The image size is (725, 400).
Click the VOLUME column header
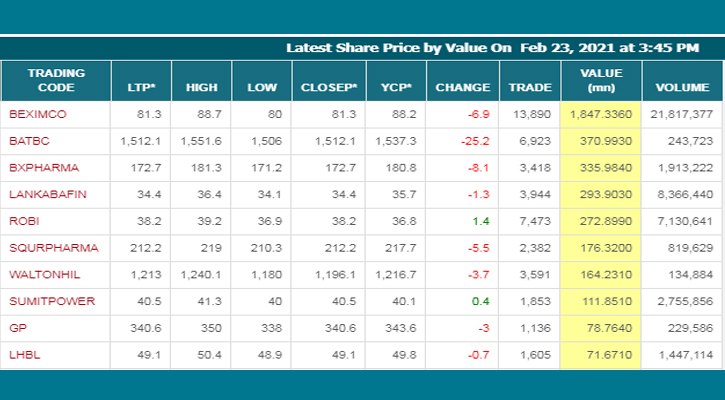(x=682, y=87)
